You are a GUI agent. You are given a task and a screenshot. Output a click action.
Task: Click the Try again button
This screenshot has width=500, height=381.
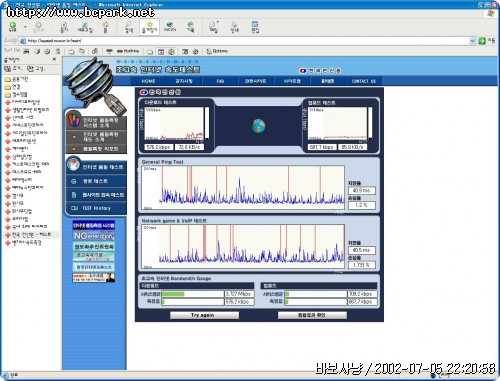click(204, 315)
